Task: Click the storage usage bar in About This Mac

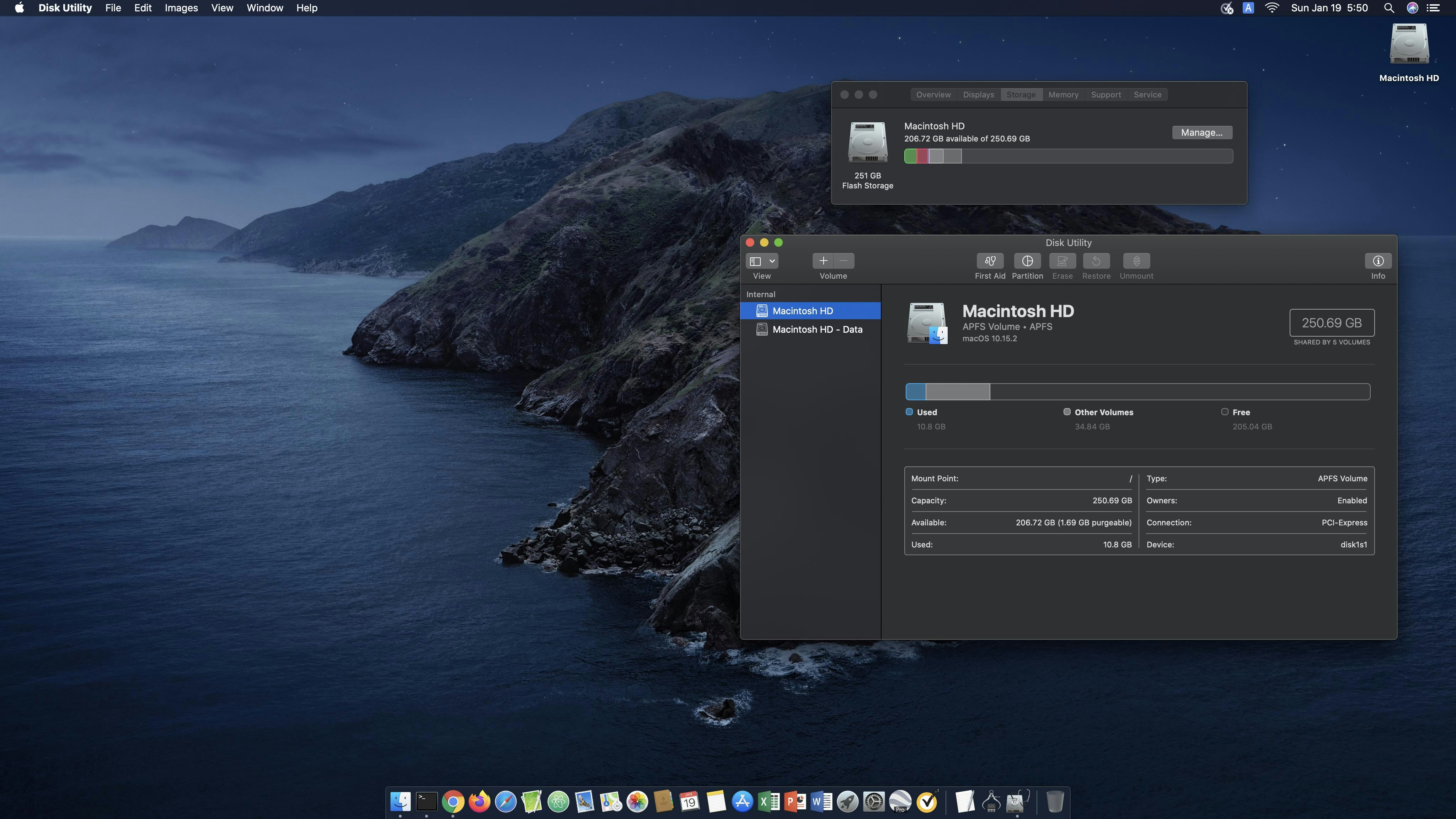Action: click(1068, 156)
